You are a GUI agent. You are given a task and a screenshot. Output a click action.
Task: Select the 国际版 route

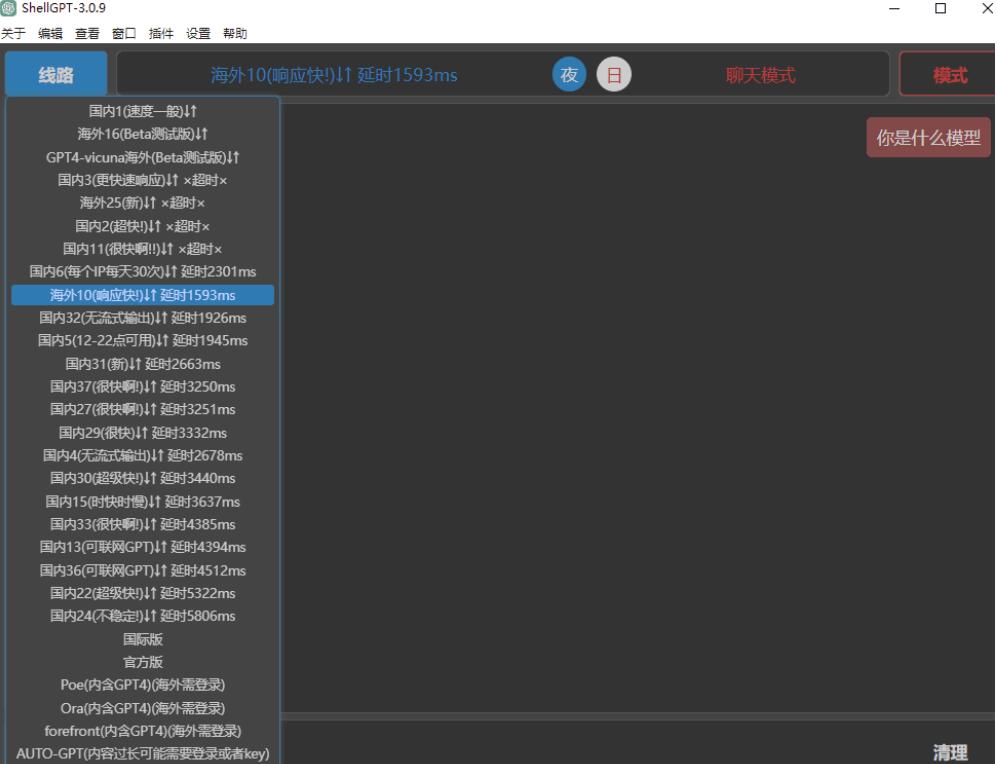click(142, 639)
